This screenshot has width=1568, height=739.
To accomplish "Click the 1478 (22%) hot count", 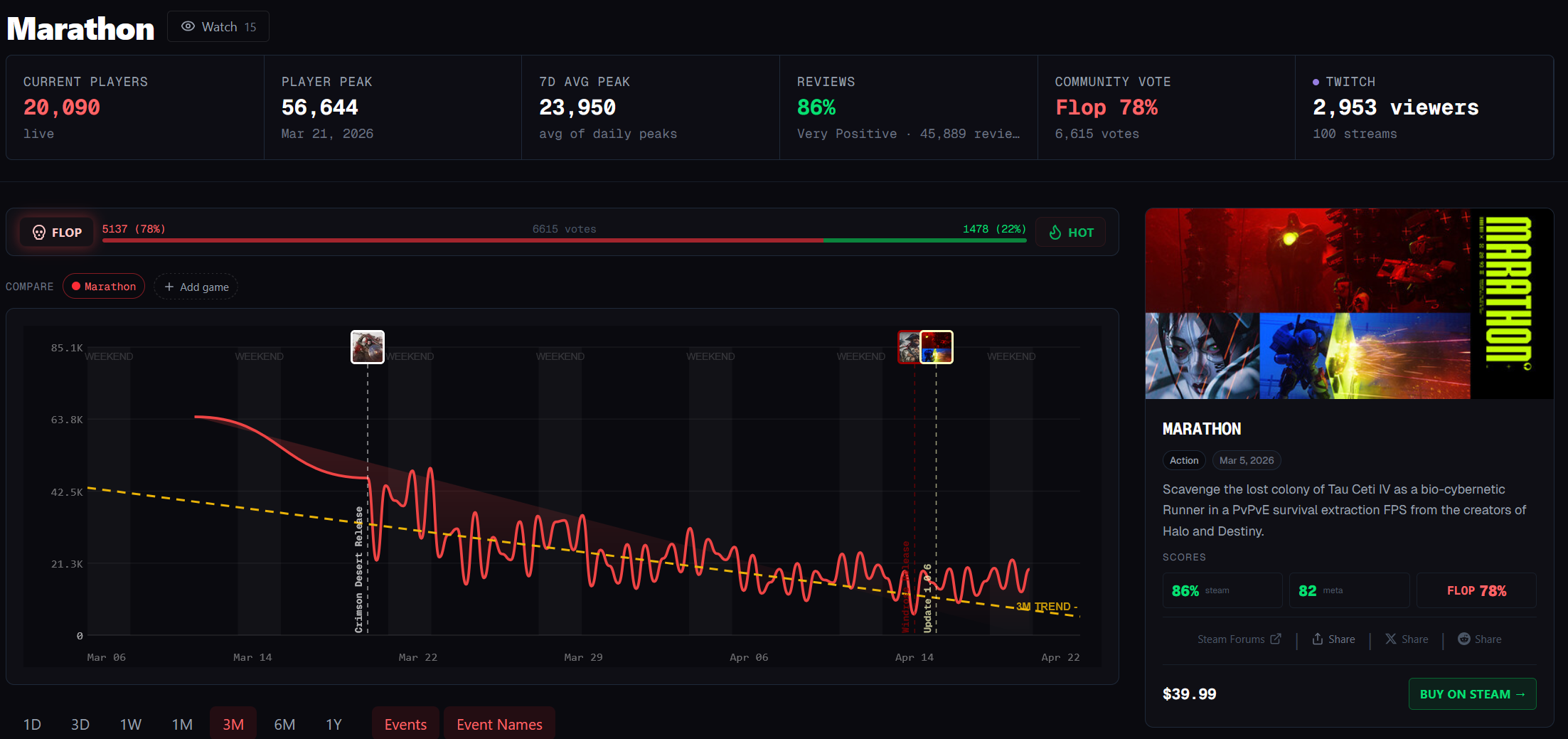I will [x=994, y=229].
